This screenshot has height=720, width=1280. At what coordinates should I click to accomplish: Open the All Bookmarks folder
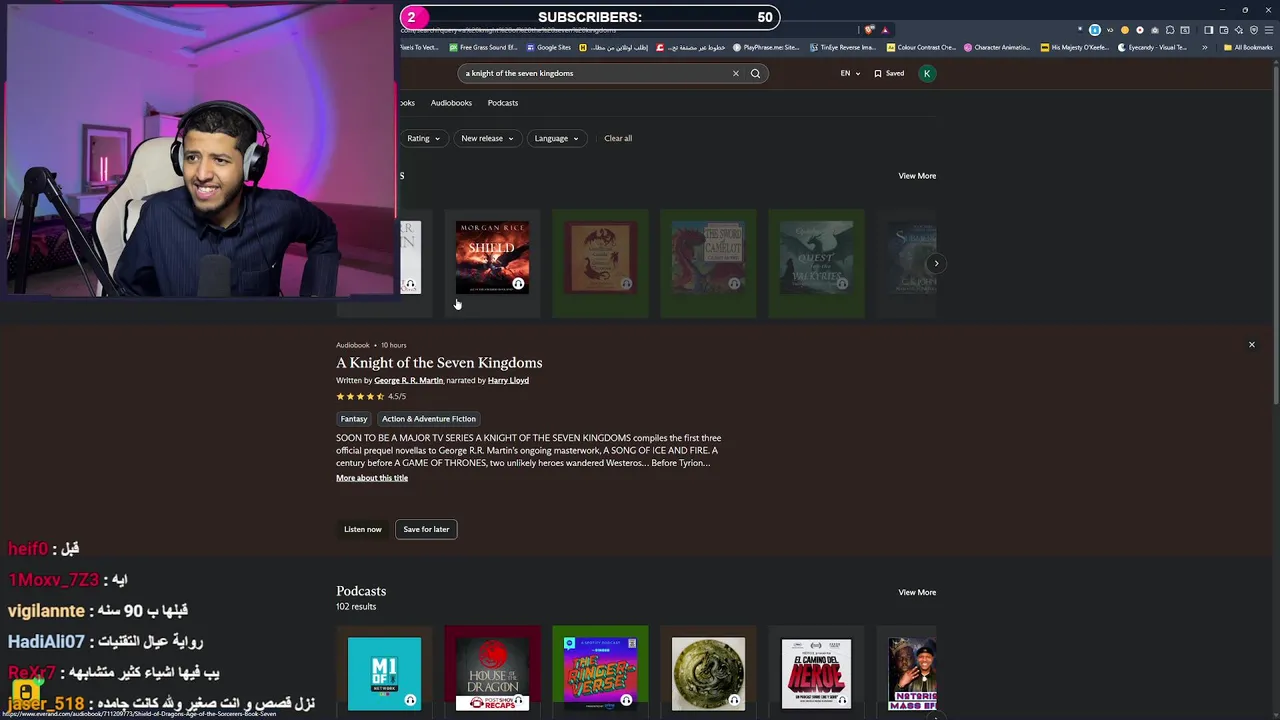pyautogui.click(x=1248, y=47)
